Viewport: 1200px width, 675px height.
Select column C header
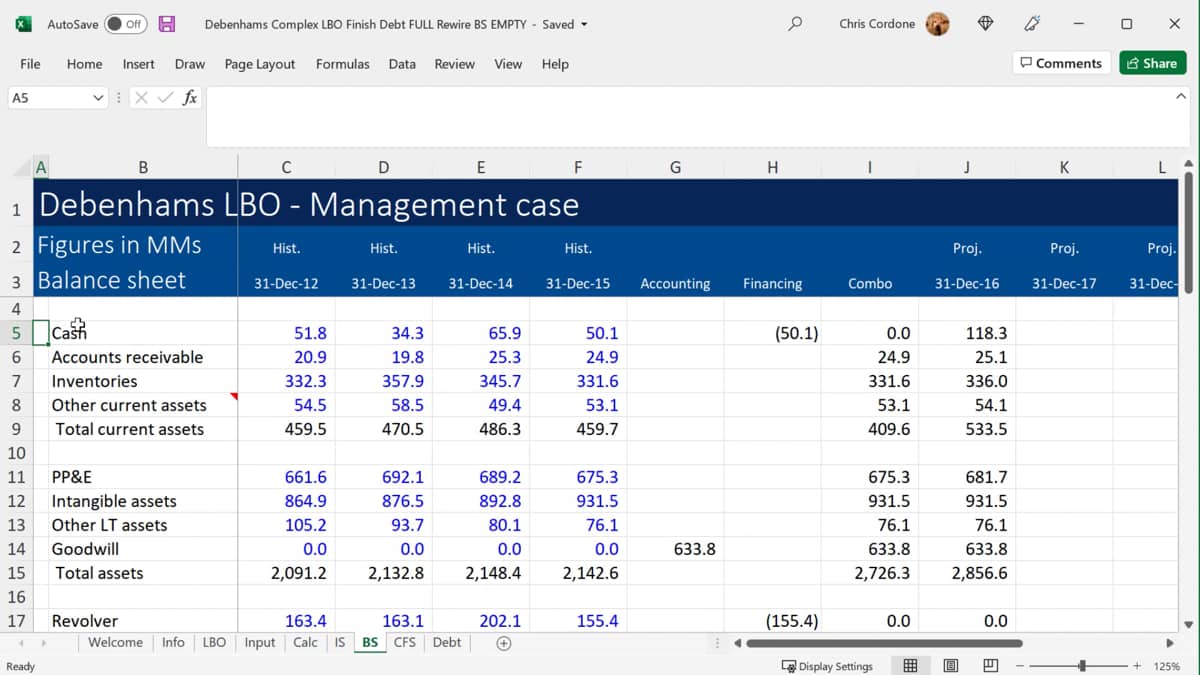(x=286, y=167)
